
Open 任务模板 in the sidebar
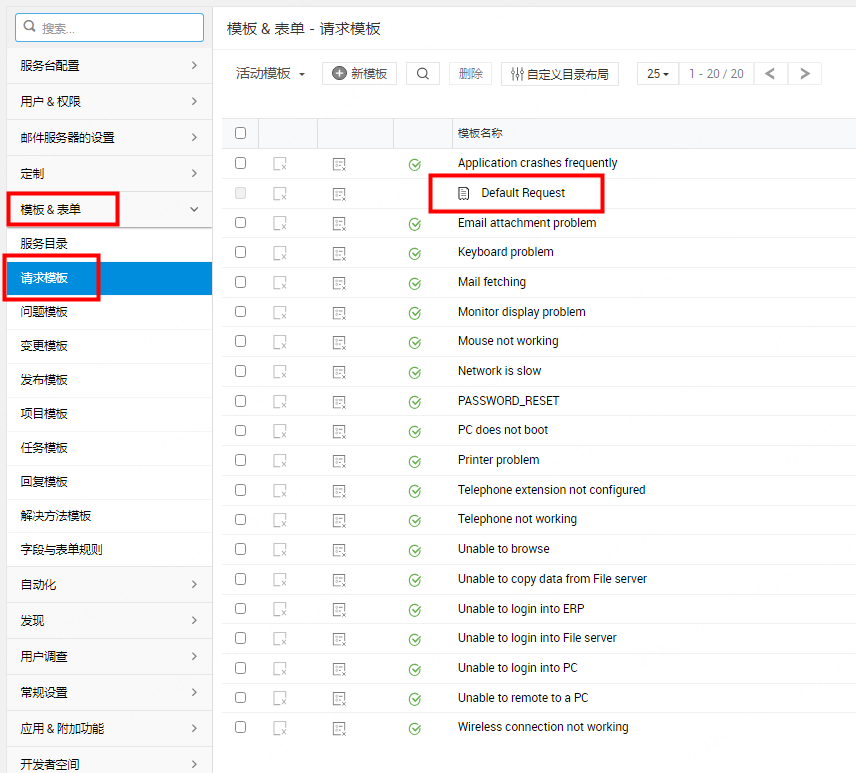pos(109,448)
